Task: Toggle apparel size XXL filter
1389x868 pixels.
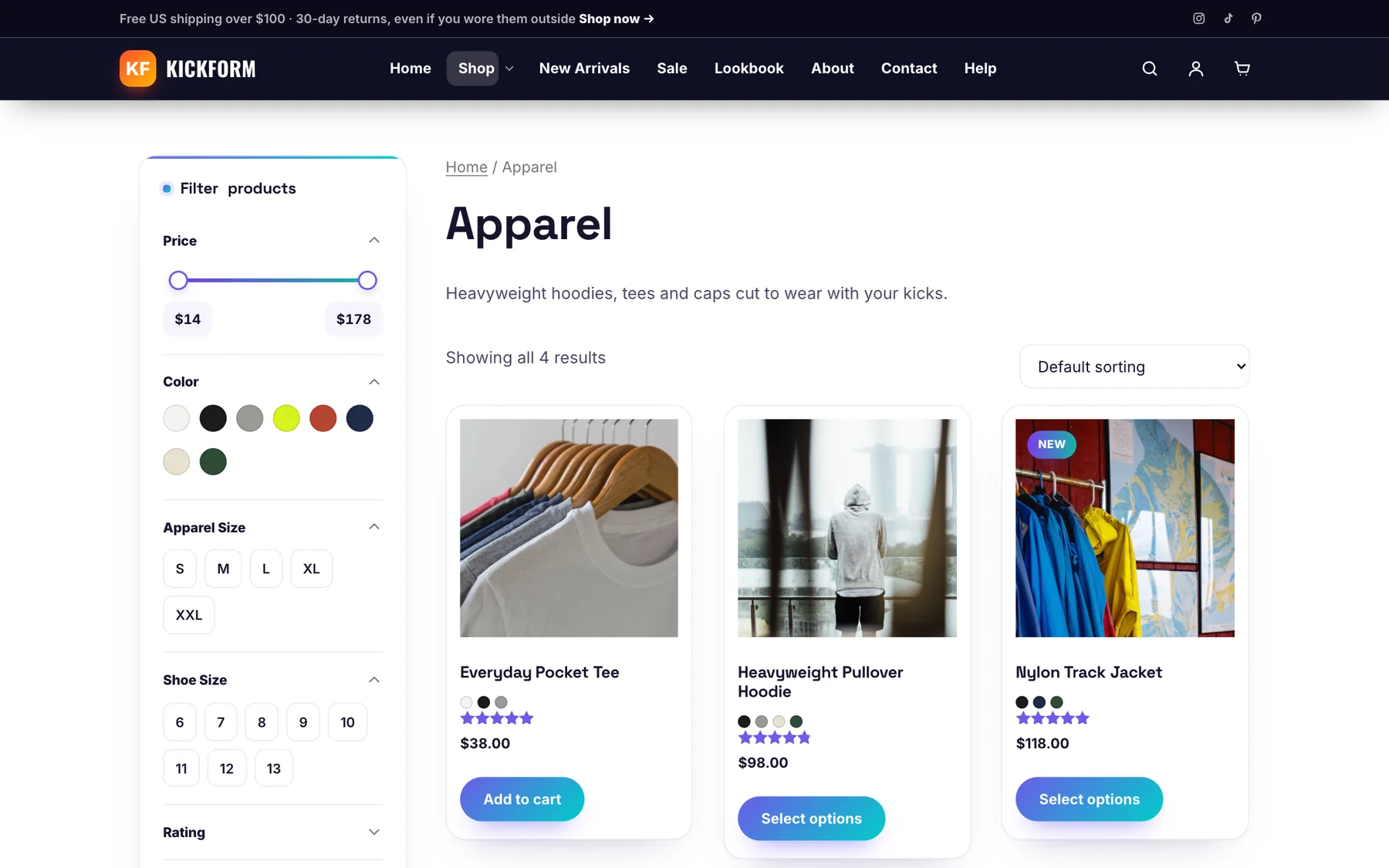Action: 189,615
